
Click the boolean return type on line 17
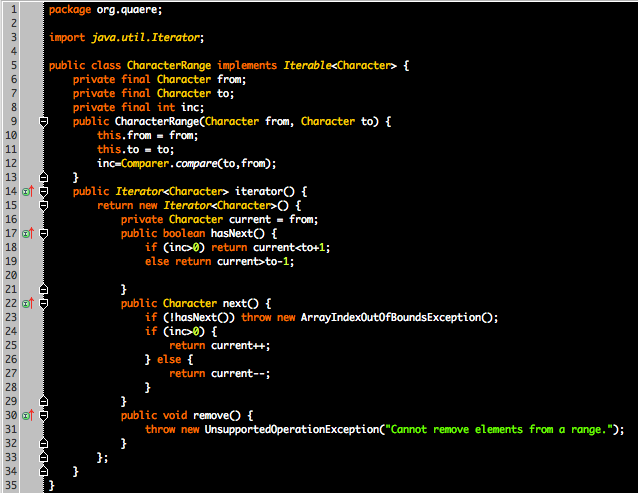tap(184, 233)
